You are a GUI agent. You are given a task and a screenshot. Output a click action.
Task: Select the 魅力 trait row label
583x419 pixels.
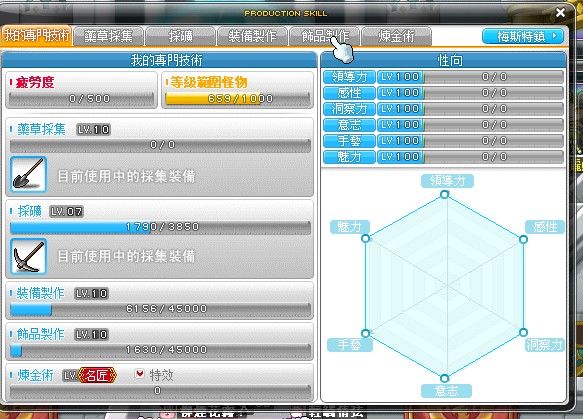[x=349, y=157]
